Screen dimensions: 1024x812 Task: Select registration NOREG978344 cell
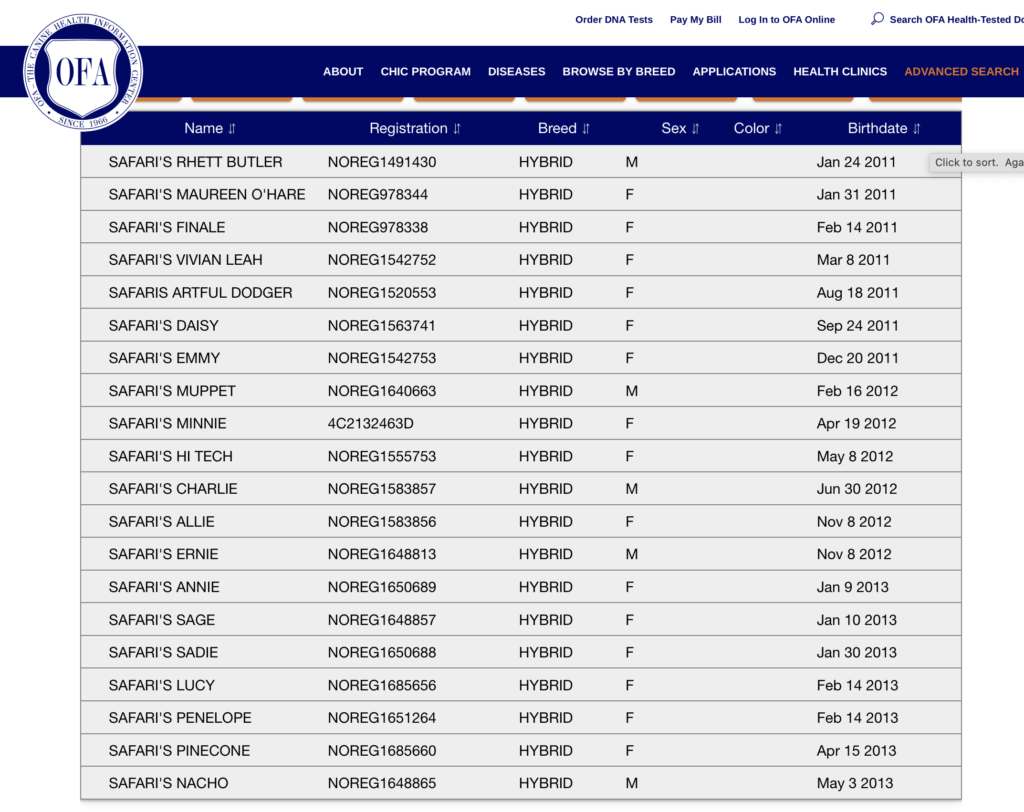377,195
